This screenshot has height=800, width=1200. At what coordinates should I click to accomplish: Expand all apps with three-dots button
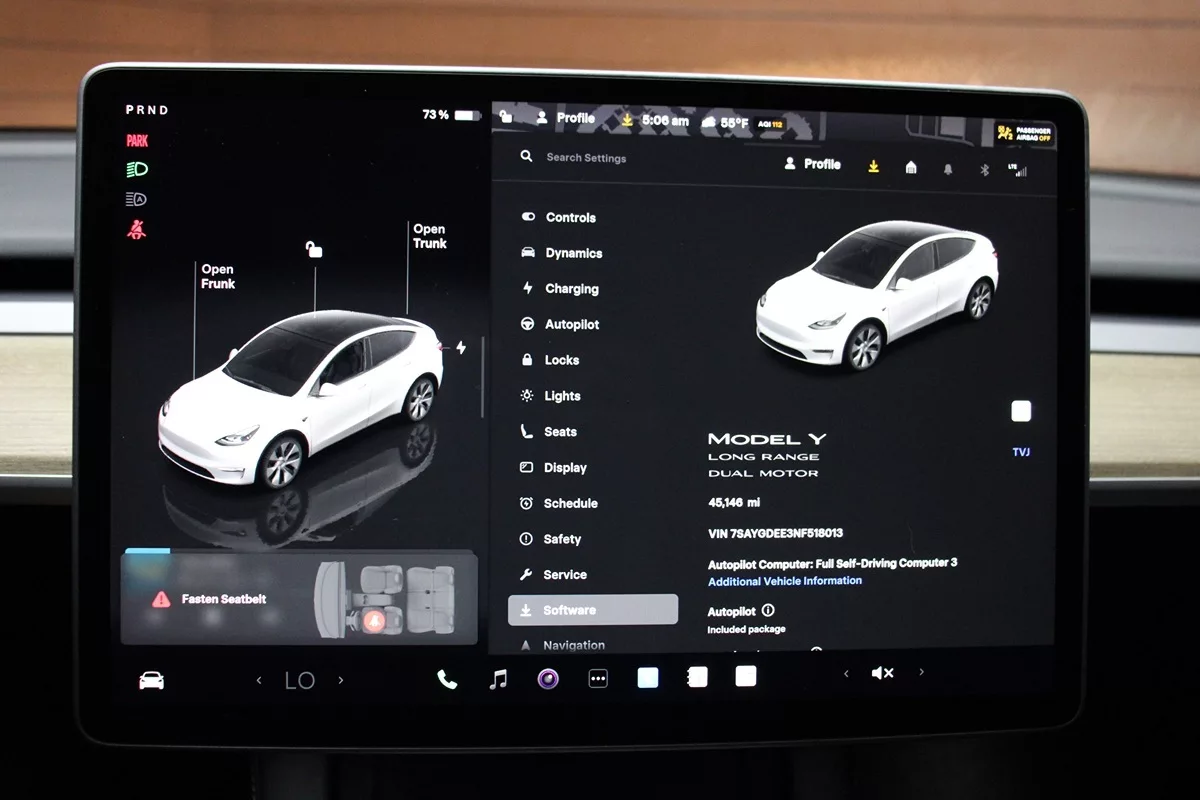tap(598, 679)
